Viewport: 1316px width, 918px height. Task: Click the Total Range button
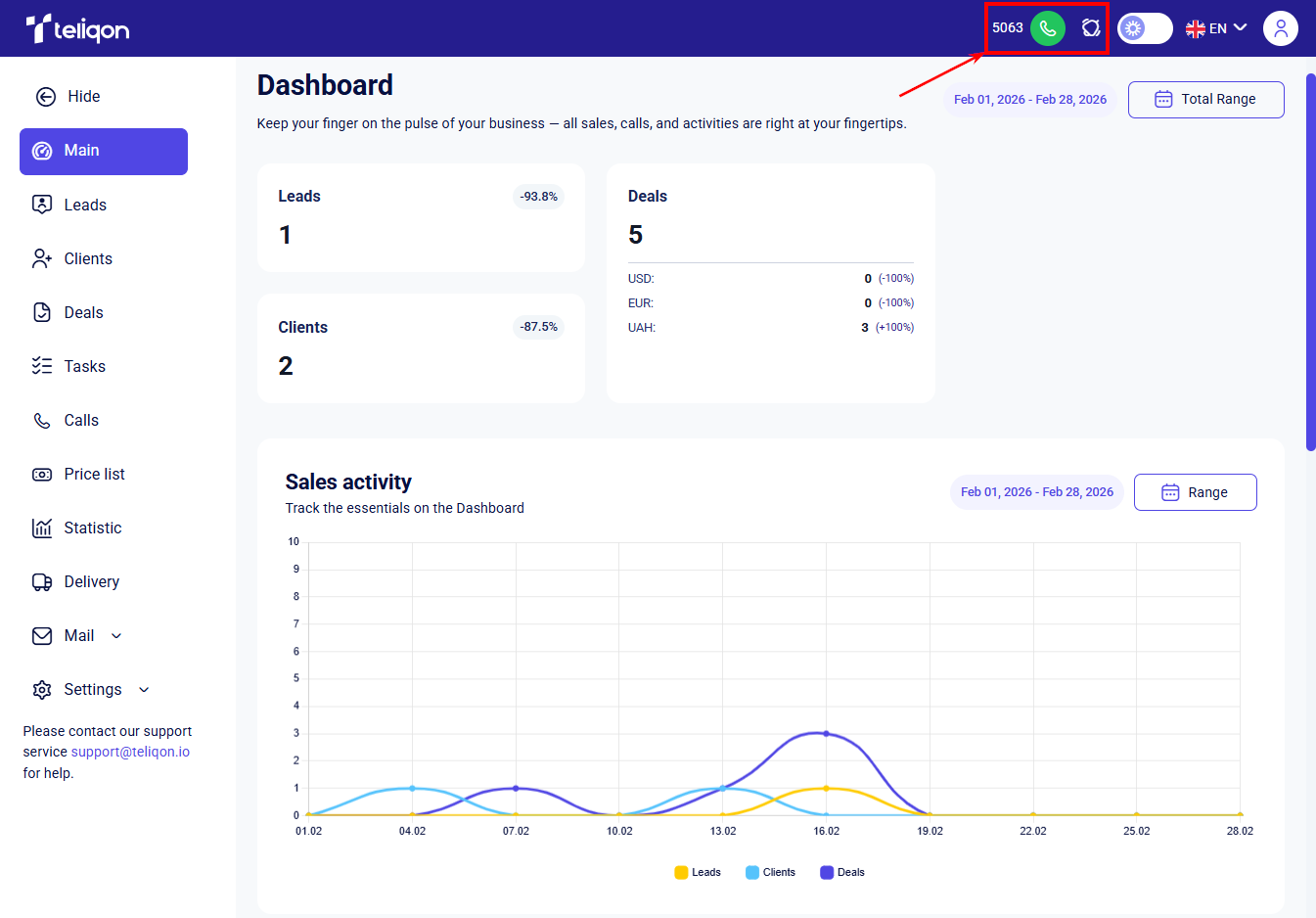[x=1205, y=100]
